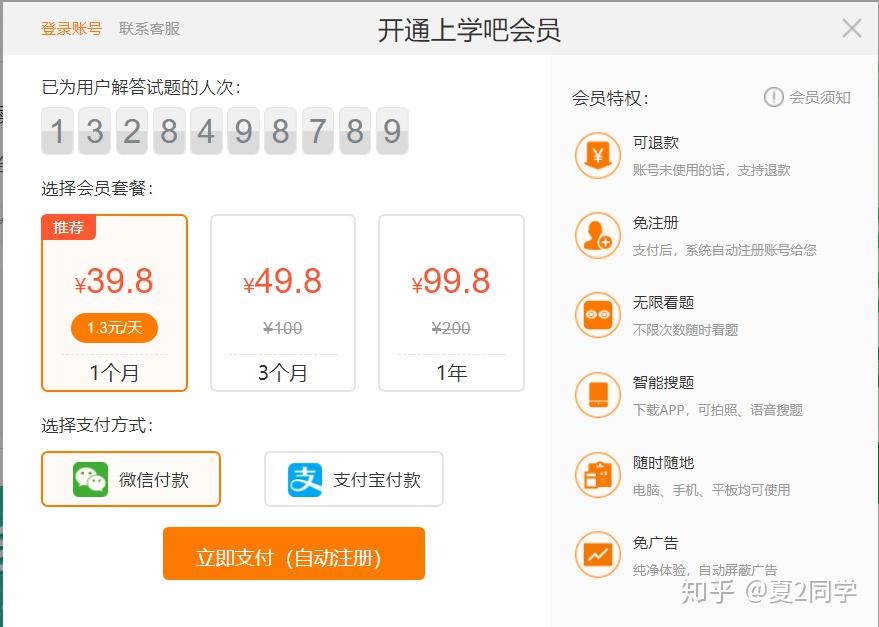Viewport: 879px width, 627px height.
Task: Click the 会员须知 text link
Action: pyautogui.click(x=820, y=98)
